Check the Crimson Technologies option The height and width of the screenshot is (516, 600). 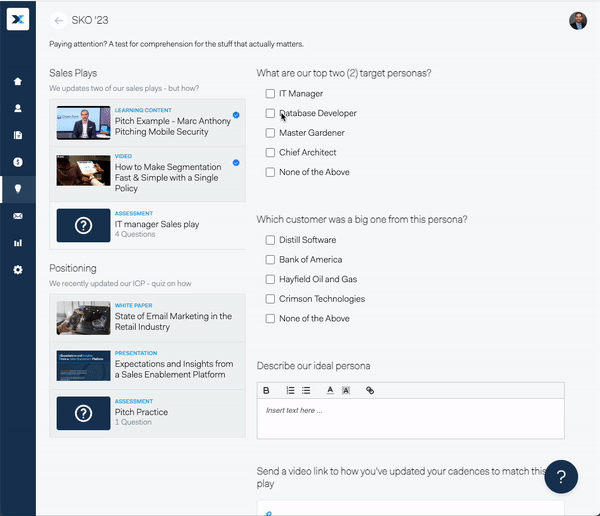click(x=270, y=299)
